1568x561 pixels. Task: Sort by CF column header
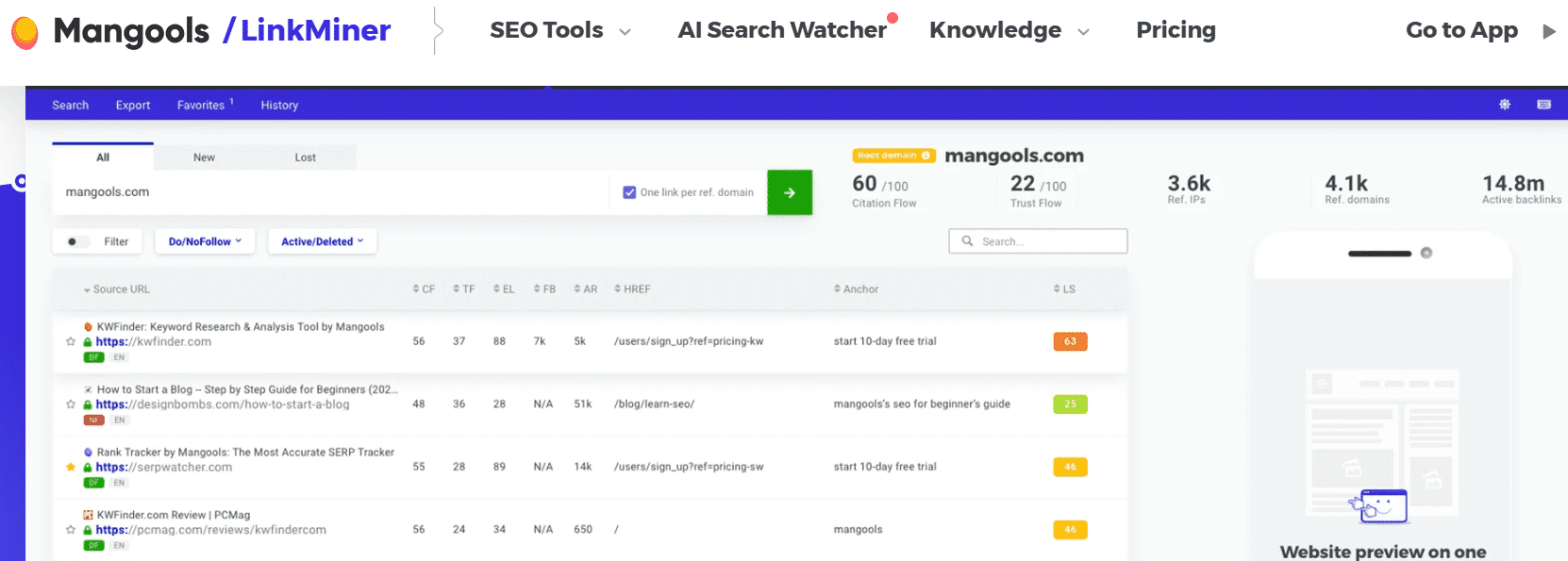(x=424, y=289)
